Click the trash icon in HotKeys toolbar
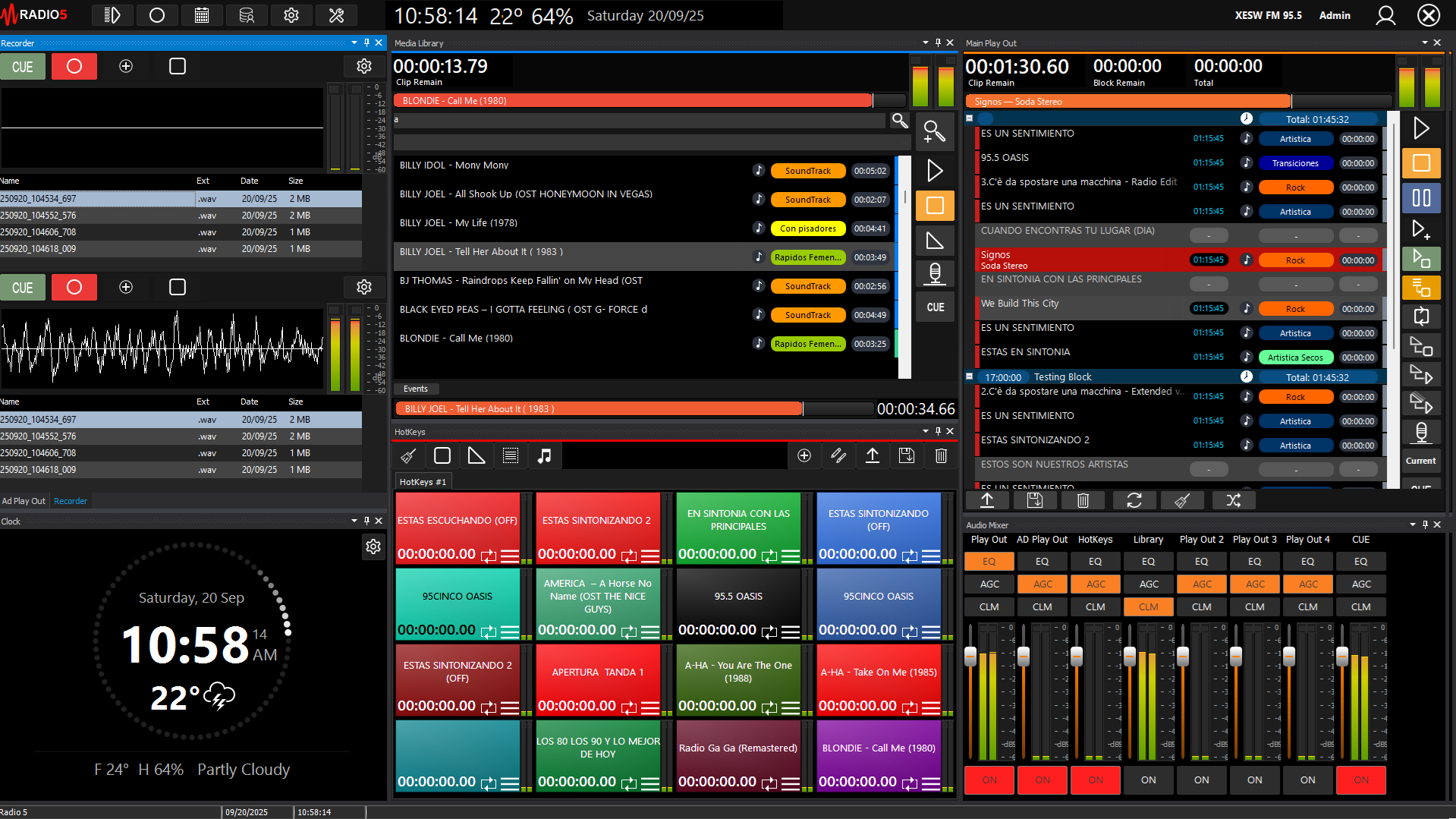Viewport: 1456px width, 819px height. click(941, 455)
